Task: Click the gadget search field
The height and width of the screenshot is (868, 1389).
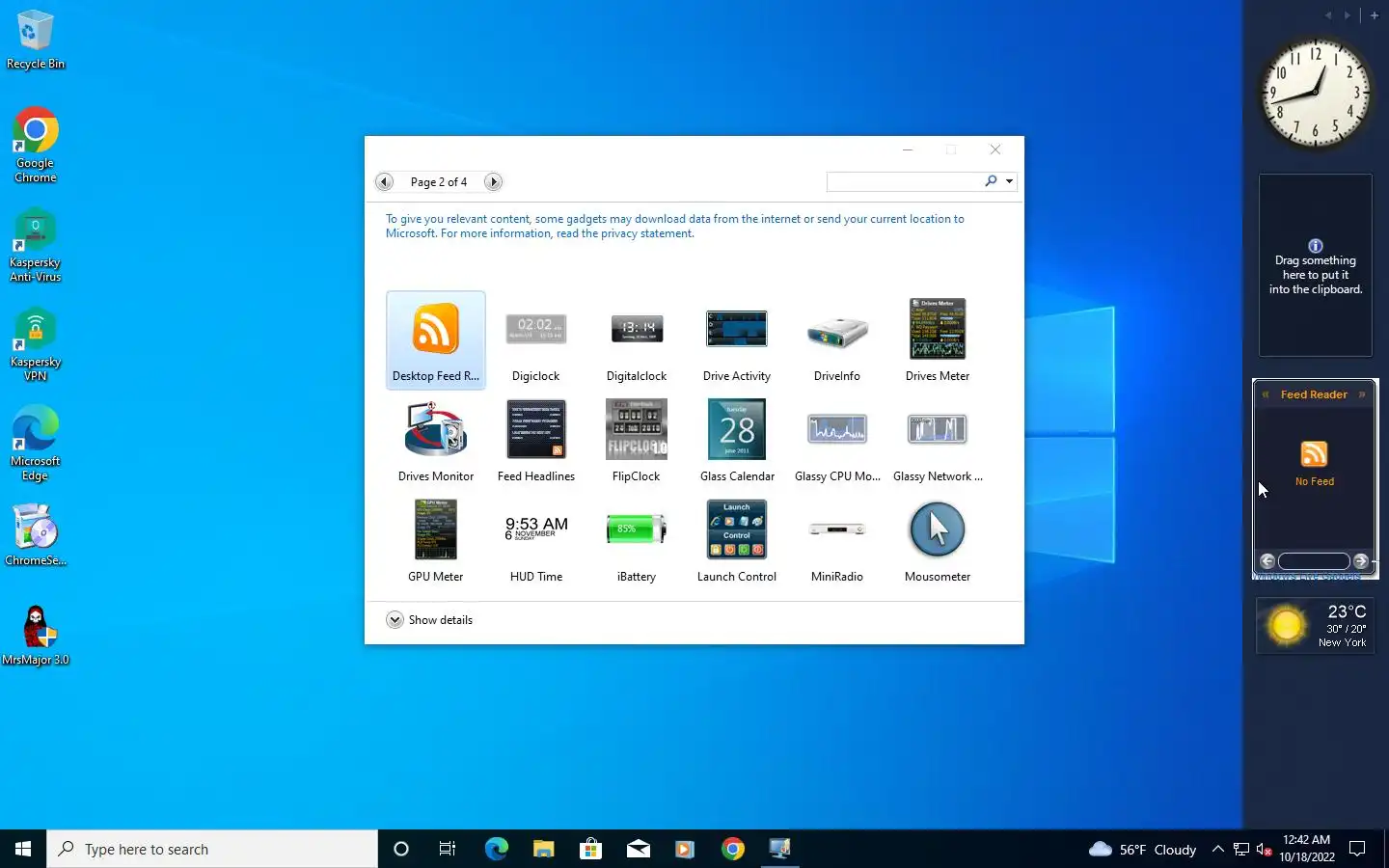Action: point(904,181)
